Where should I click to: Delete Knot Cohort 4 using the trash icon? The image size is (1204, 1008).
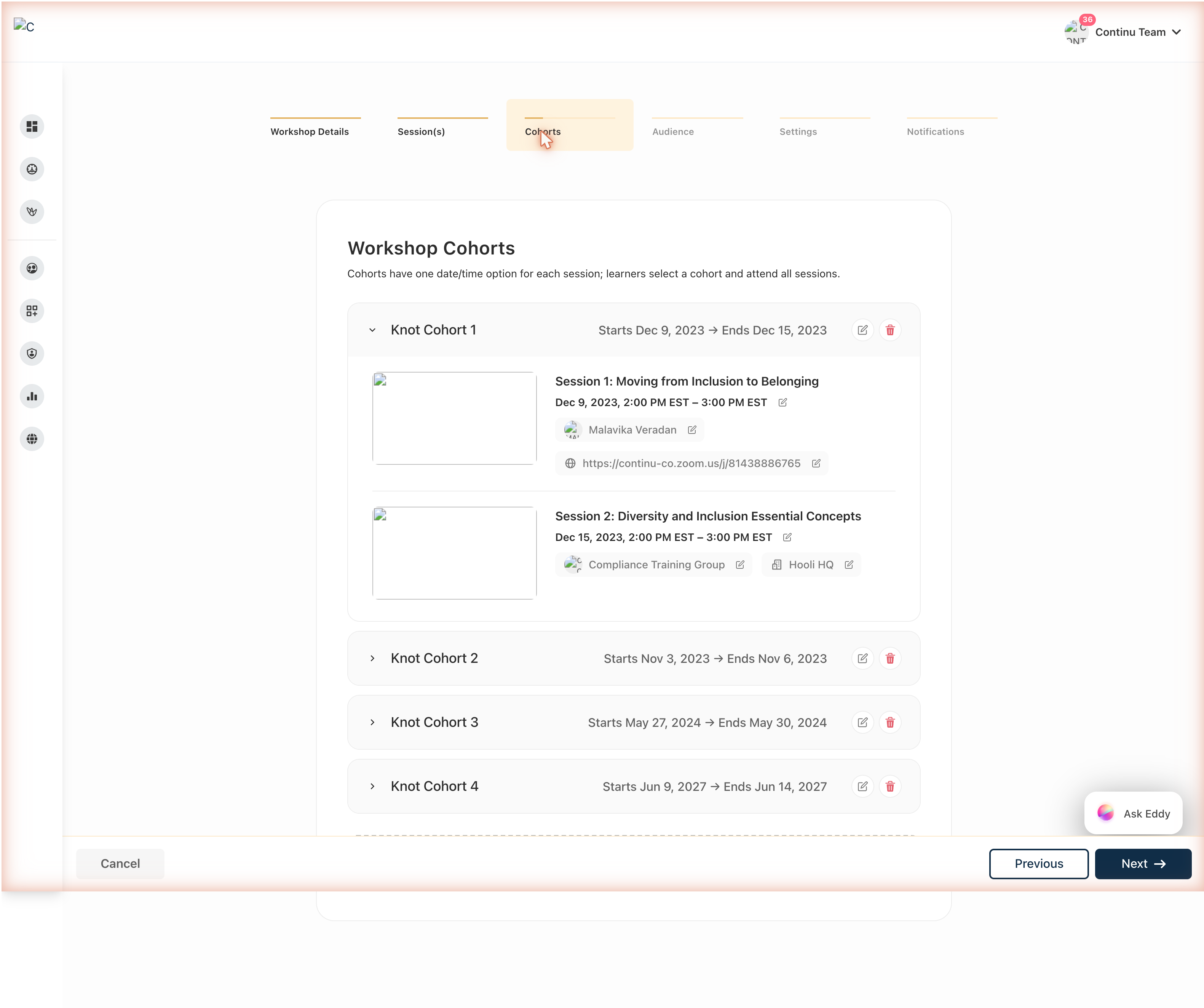click(x=890, y=786)
